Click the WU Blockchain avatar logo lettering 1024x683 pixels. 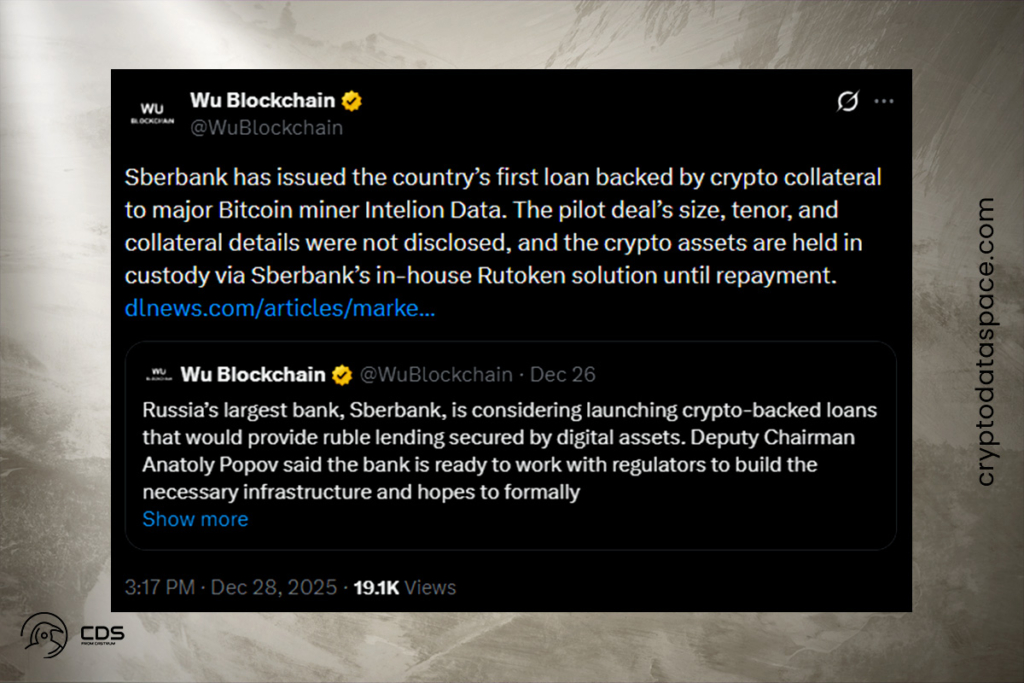152,110
